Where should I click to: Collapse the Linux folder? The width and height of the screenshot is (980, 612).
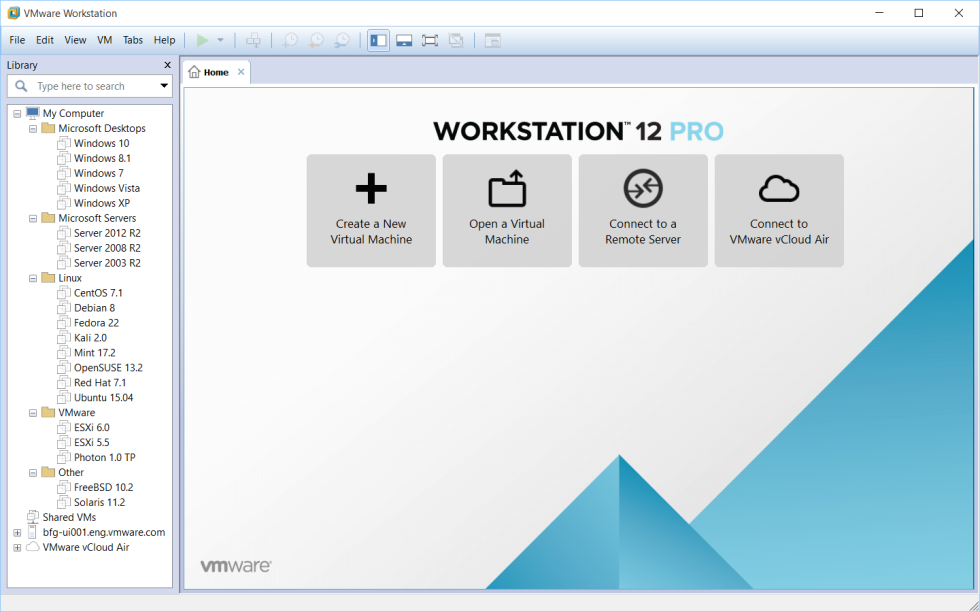33,278
